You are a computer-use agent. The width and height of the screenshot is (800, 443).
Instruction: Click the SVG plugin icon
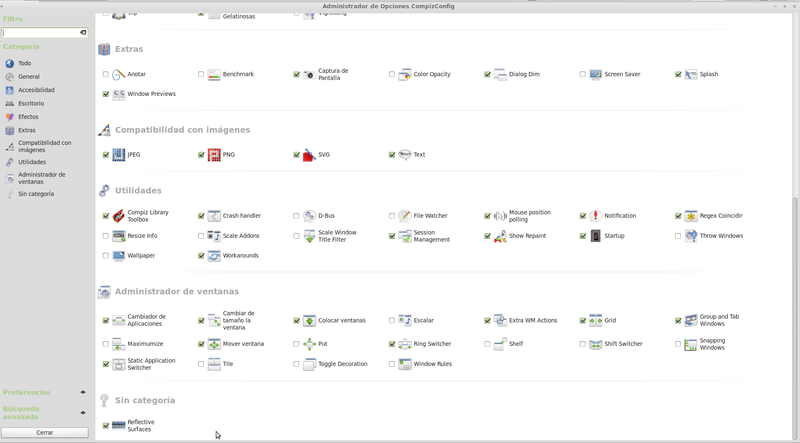(309, 155)
